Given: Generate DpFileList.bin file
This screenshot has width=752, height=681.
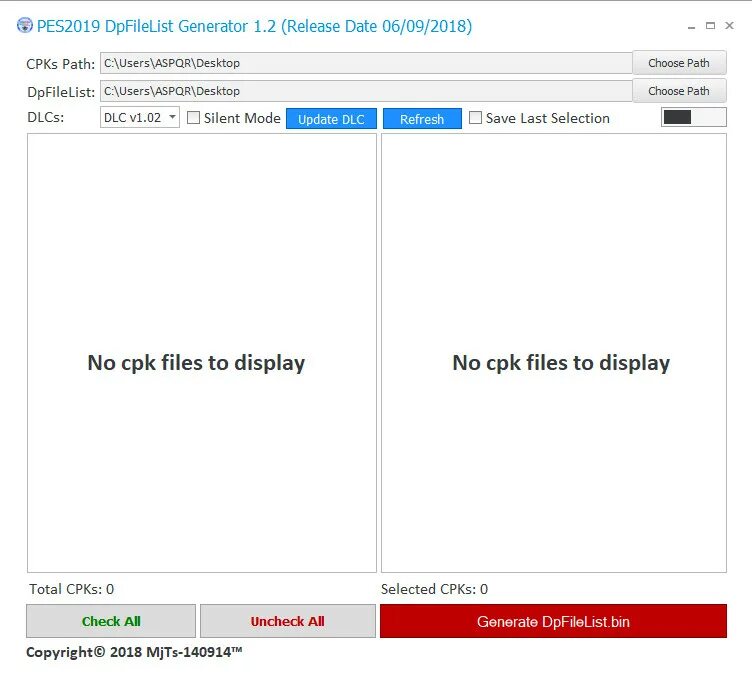Looking at the screenshot, I should (x=553, y=622).
